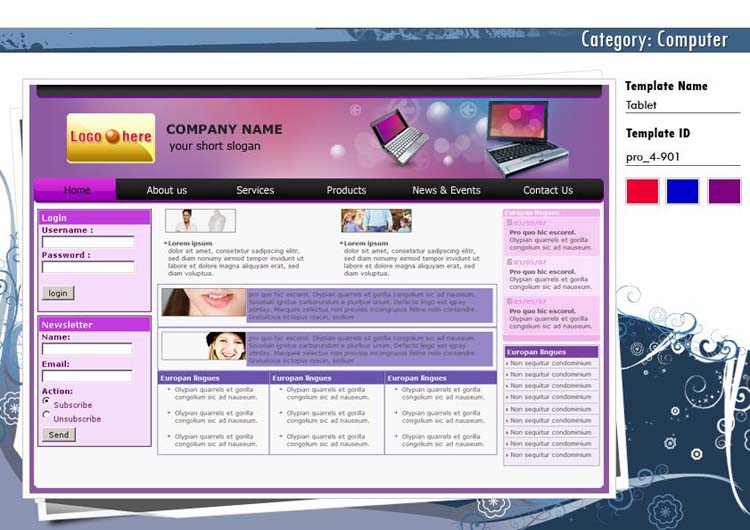Submit newsletter with Send button

(59, 435)
